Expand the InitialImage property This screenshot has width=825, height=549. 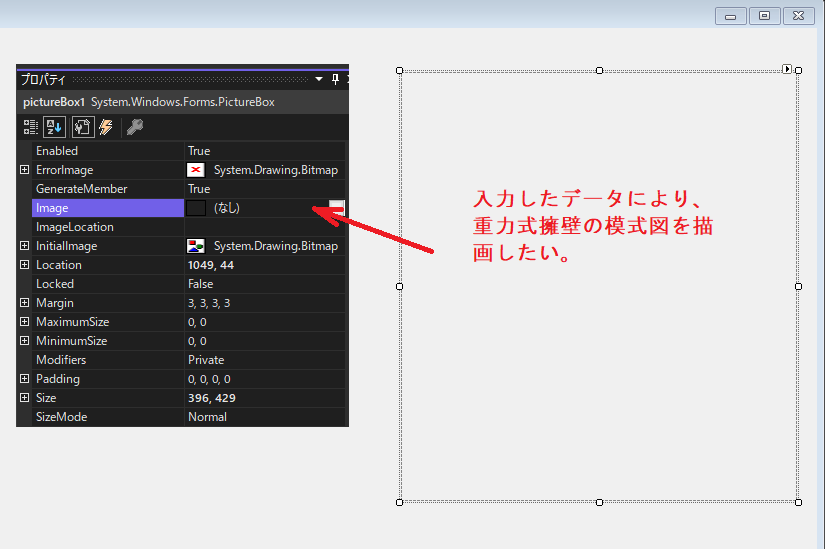pyautogui.click(x=24, y=245)
